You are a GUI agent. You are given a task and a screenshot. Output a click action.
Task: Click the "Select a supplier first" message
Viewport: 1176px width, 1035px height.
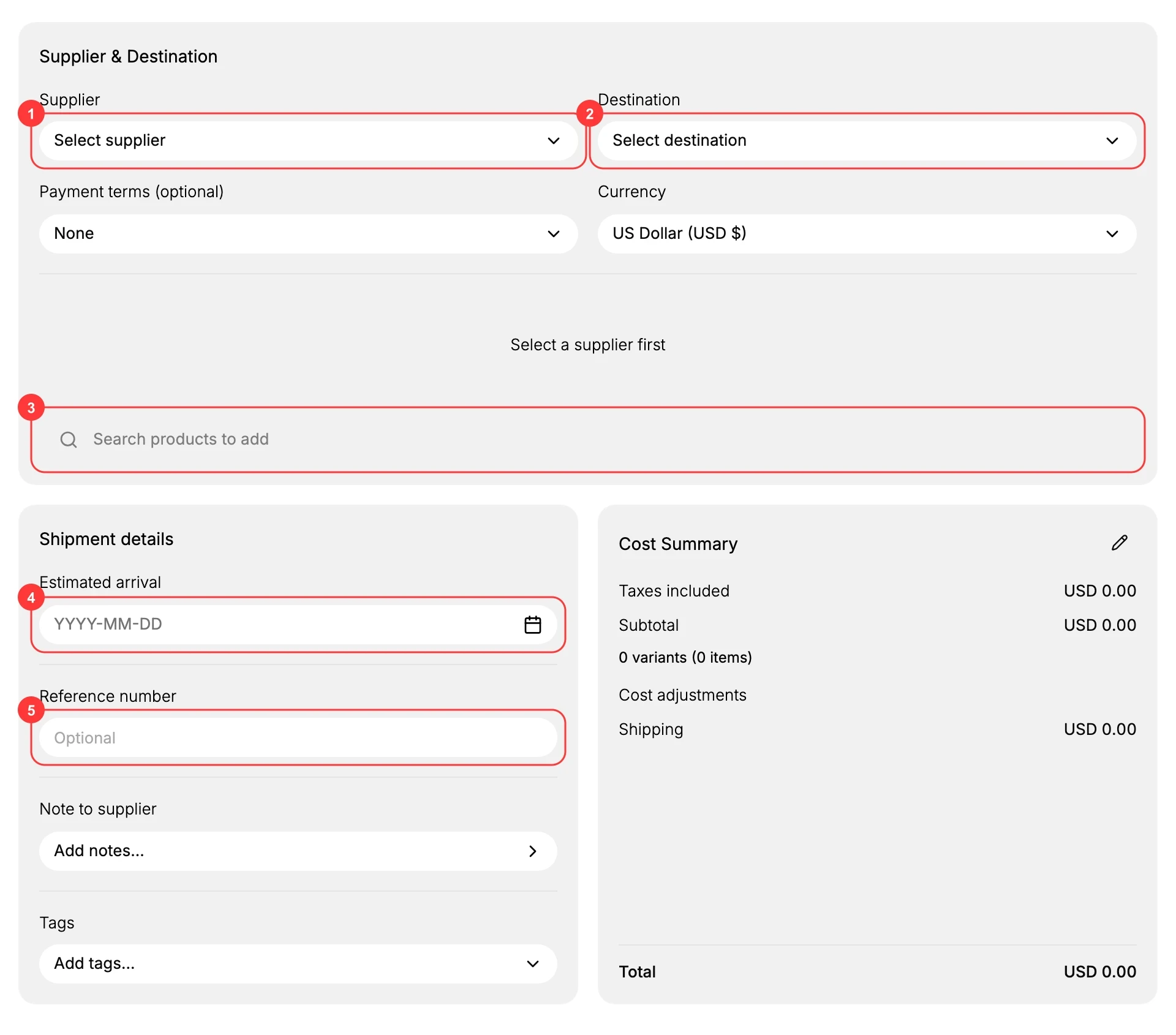coord(588,345)
